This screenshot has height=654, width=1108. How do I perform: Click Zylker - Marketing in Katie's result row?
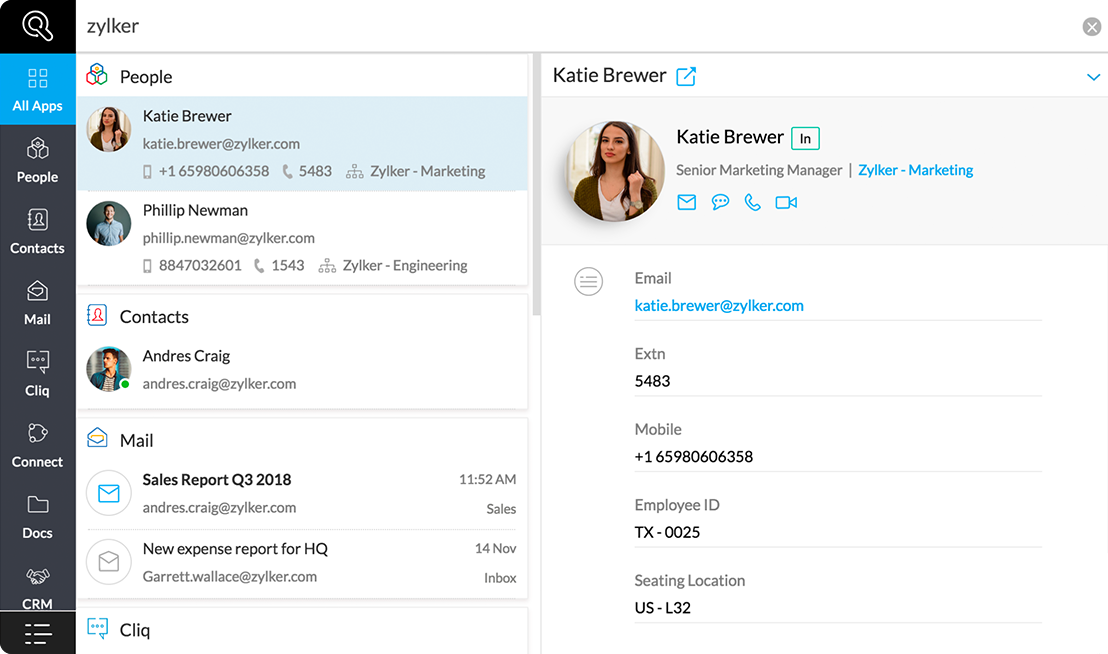click(x=428, y=171)
